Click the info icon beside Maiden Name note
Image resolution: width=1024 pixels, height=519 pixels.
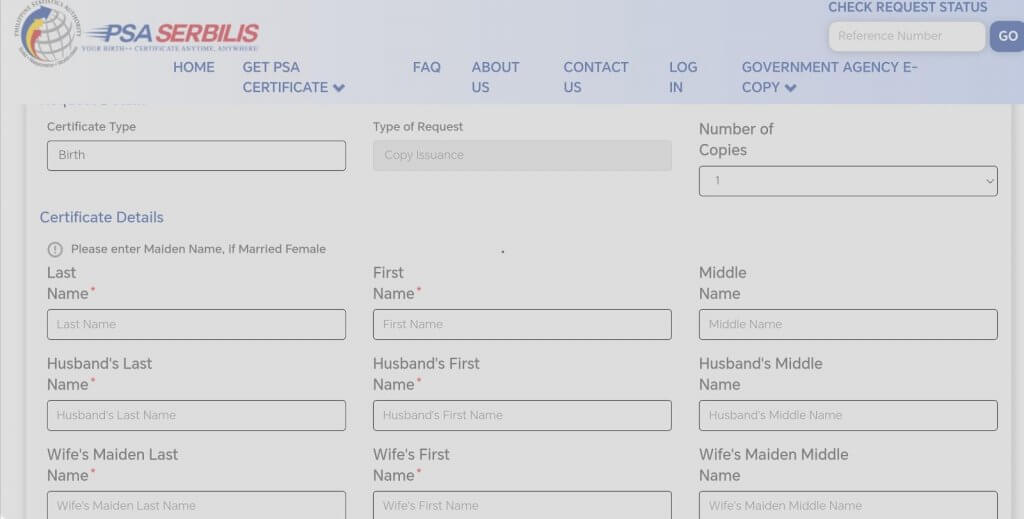[55, 249]
